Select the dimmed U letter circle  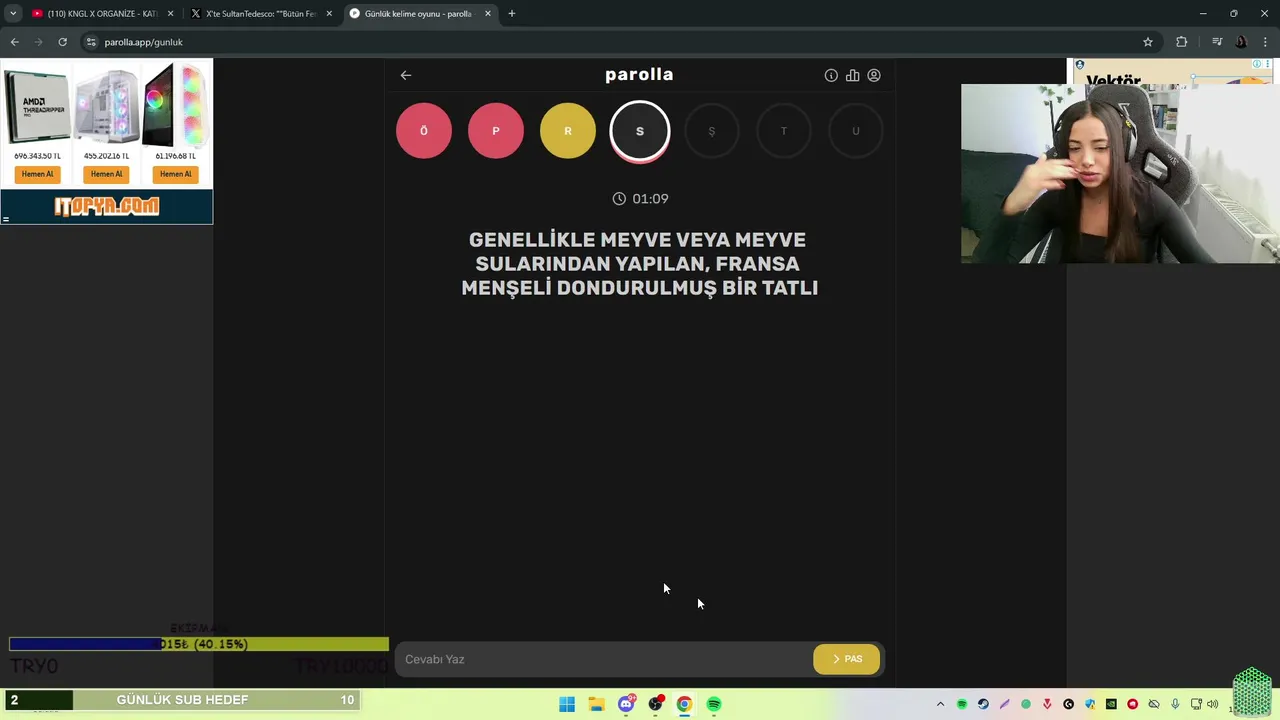856,131
